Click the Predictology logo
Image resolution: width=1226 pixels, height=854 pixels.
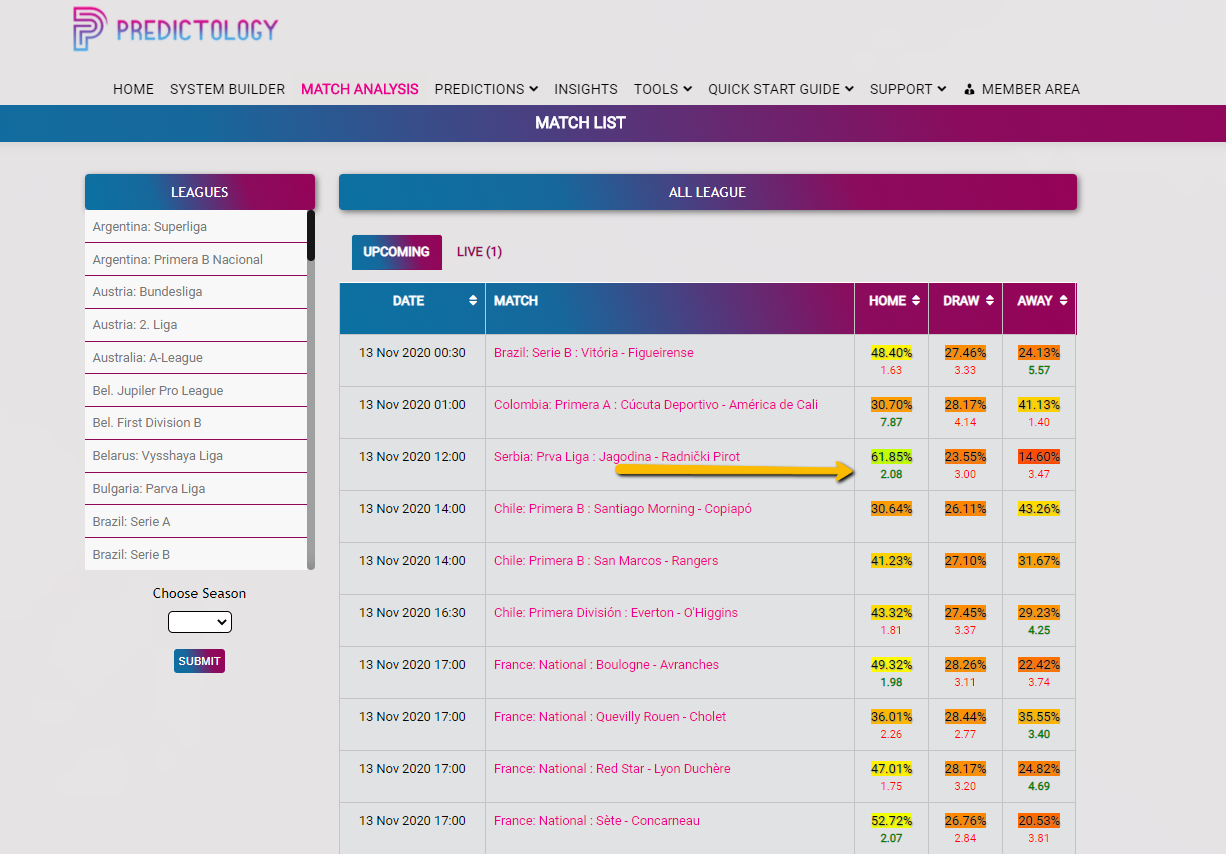coord(175,29)
